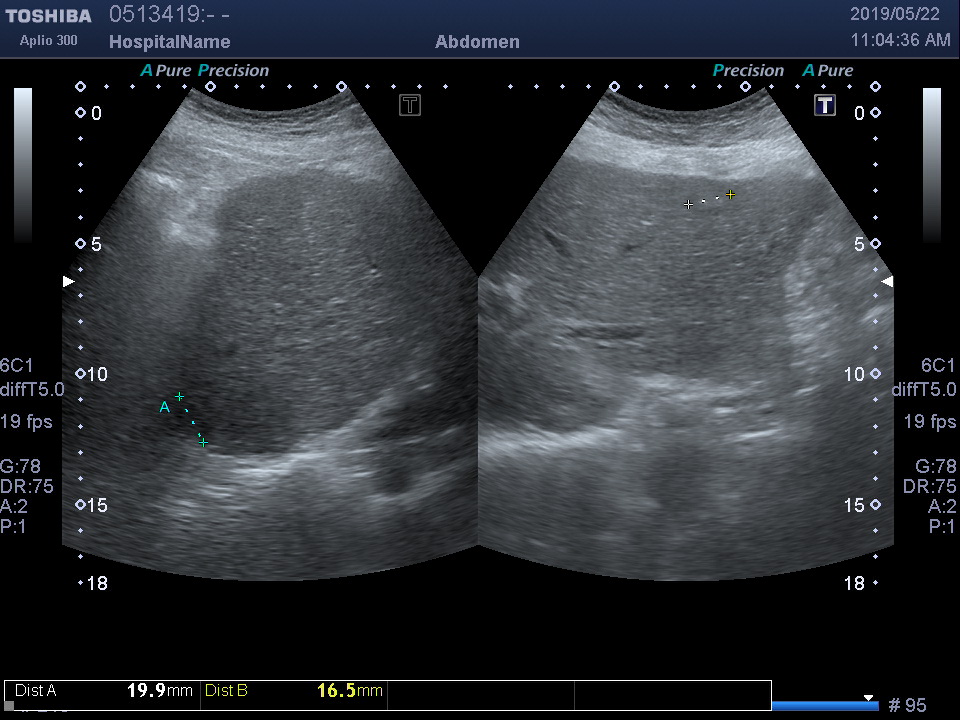The width and height of the screenshot is (960, 720).
Task: Click the blue cine memory bar
Action: pos(825,706)
